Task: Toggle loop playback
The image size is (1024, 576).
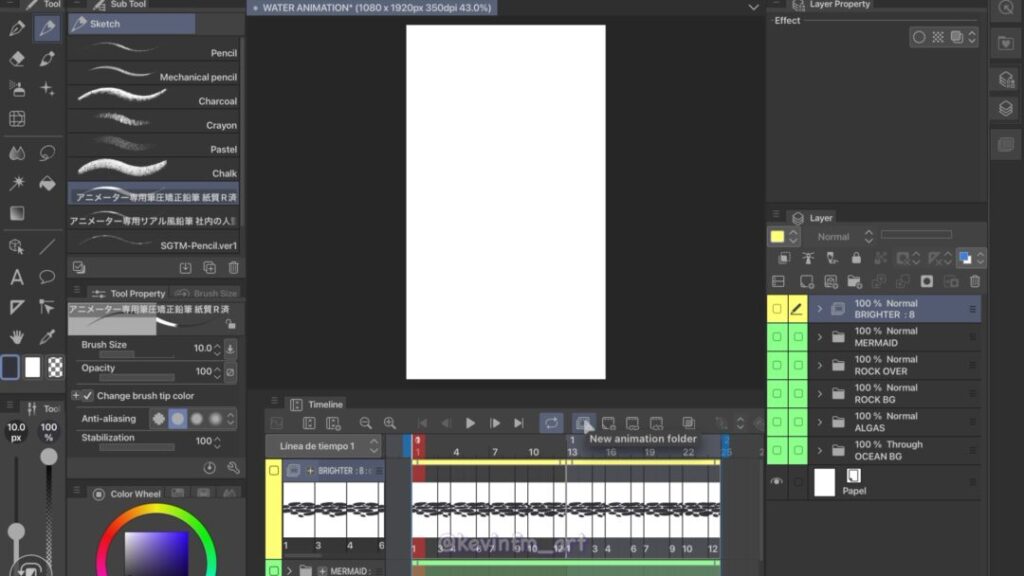Action: tap(551, 423)
